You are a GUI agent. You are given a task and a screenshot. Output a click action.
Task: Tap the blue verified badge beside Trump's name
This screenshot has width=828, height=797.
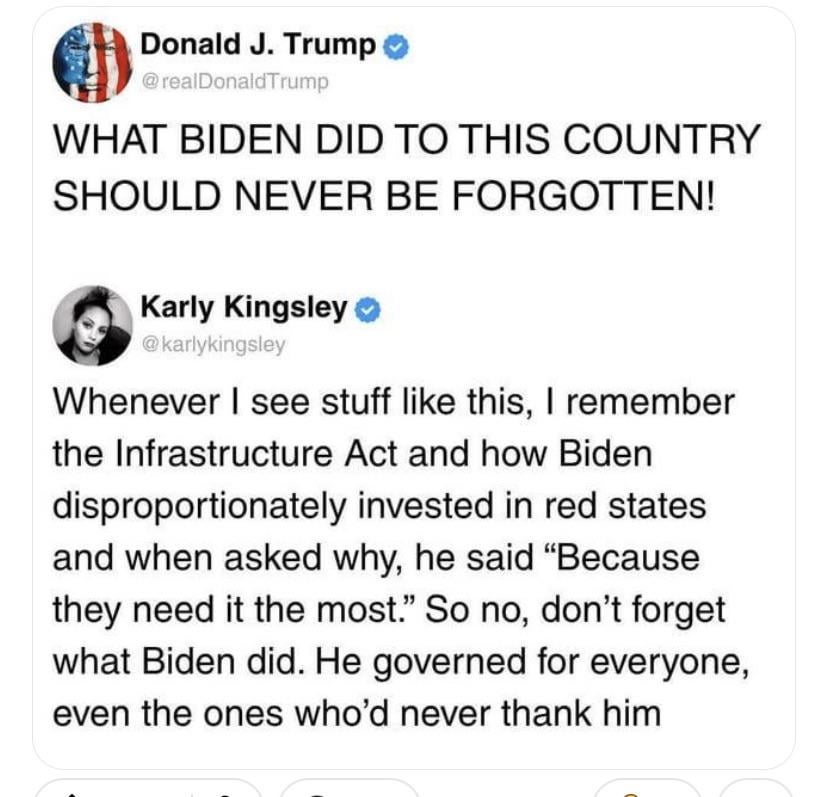[396, 47]
